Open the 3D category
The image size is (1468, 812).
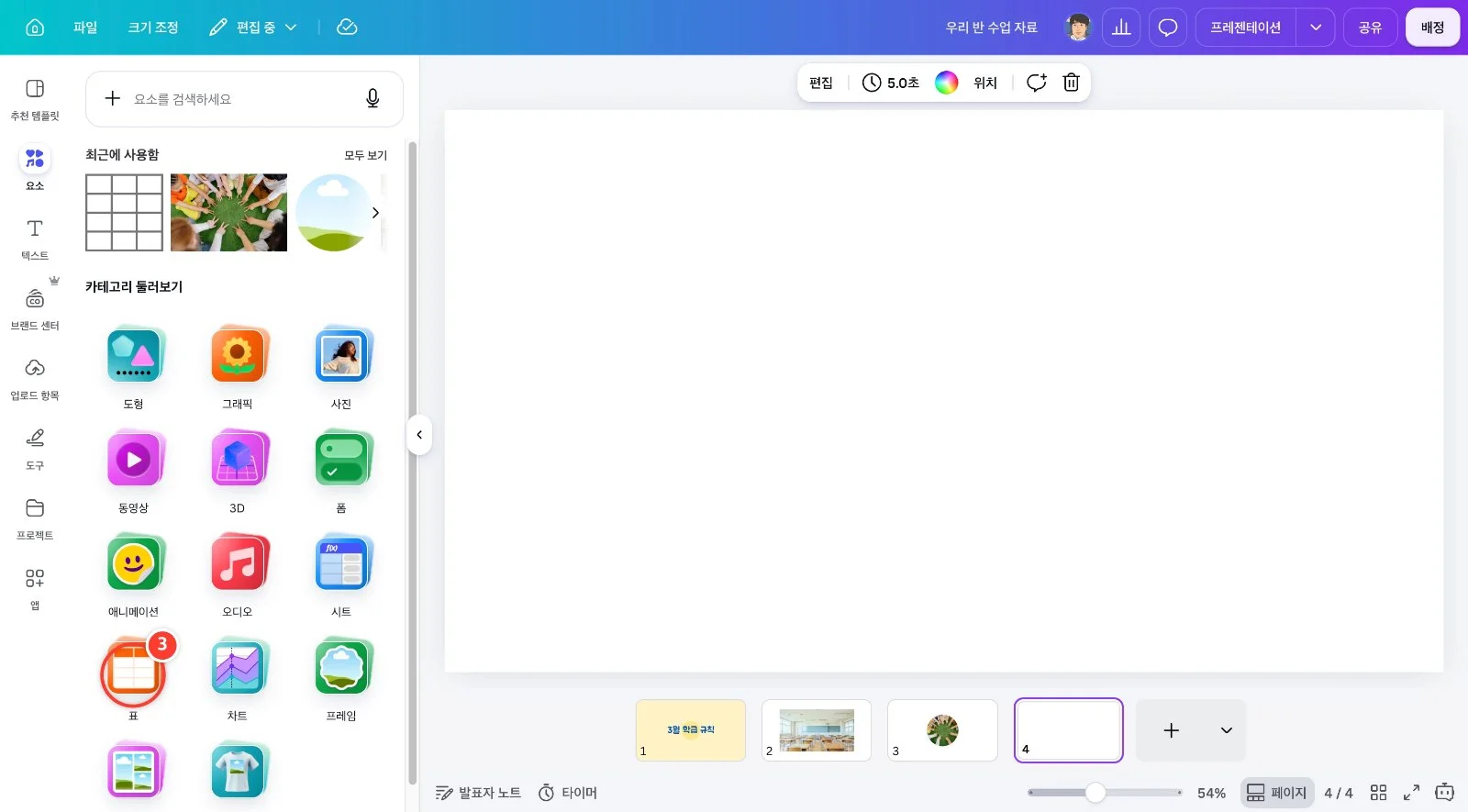(238, 471)
